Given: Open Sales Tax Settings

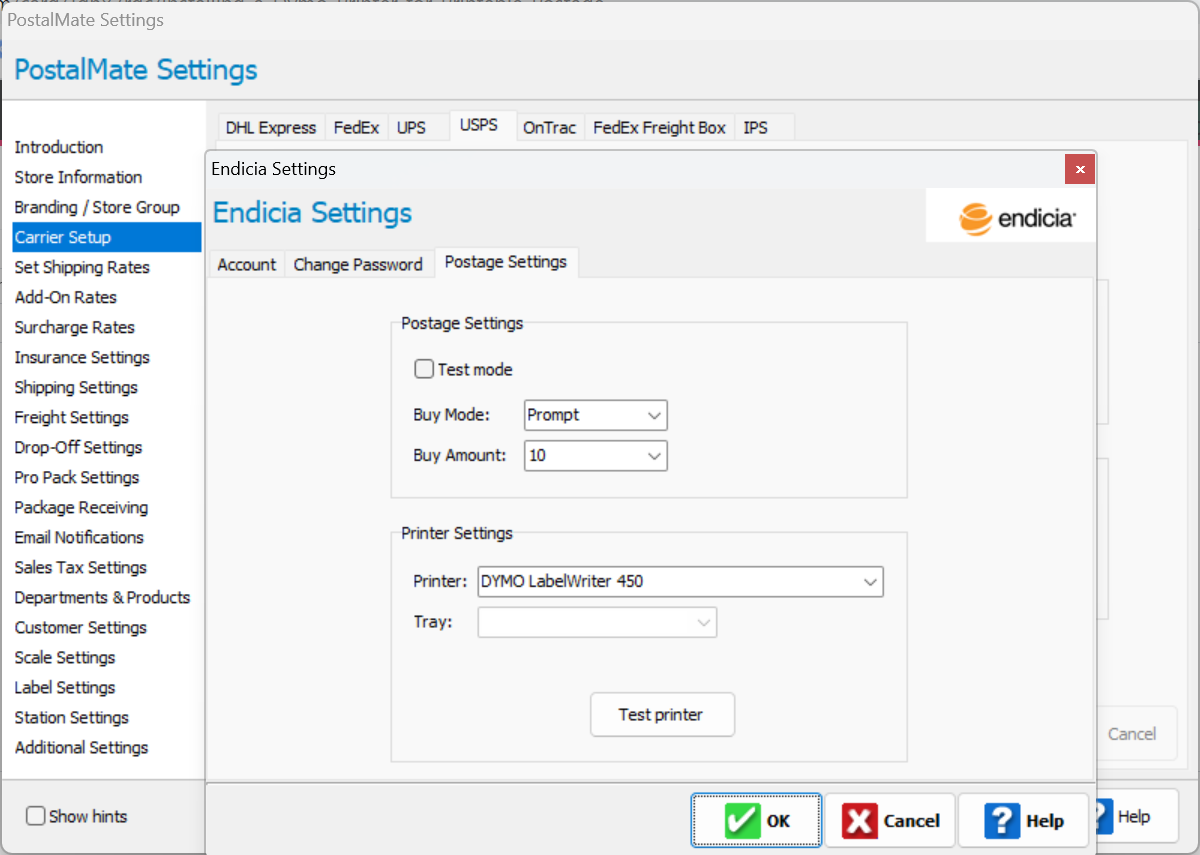Looking at the screenshot, I should tap(81, 567).
